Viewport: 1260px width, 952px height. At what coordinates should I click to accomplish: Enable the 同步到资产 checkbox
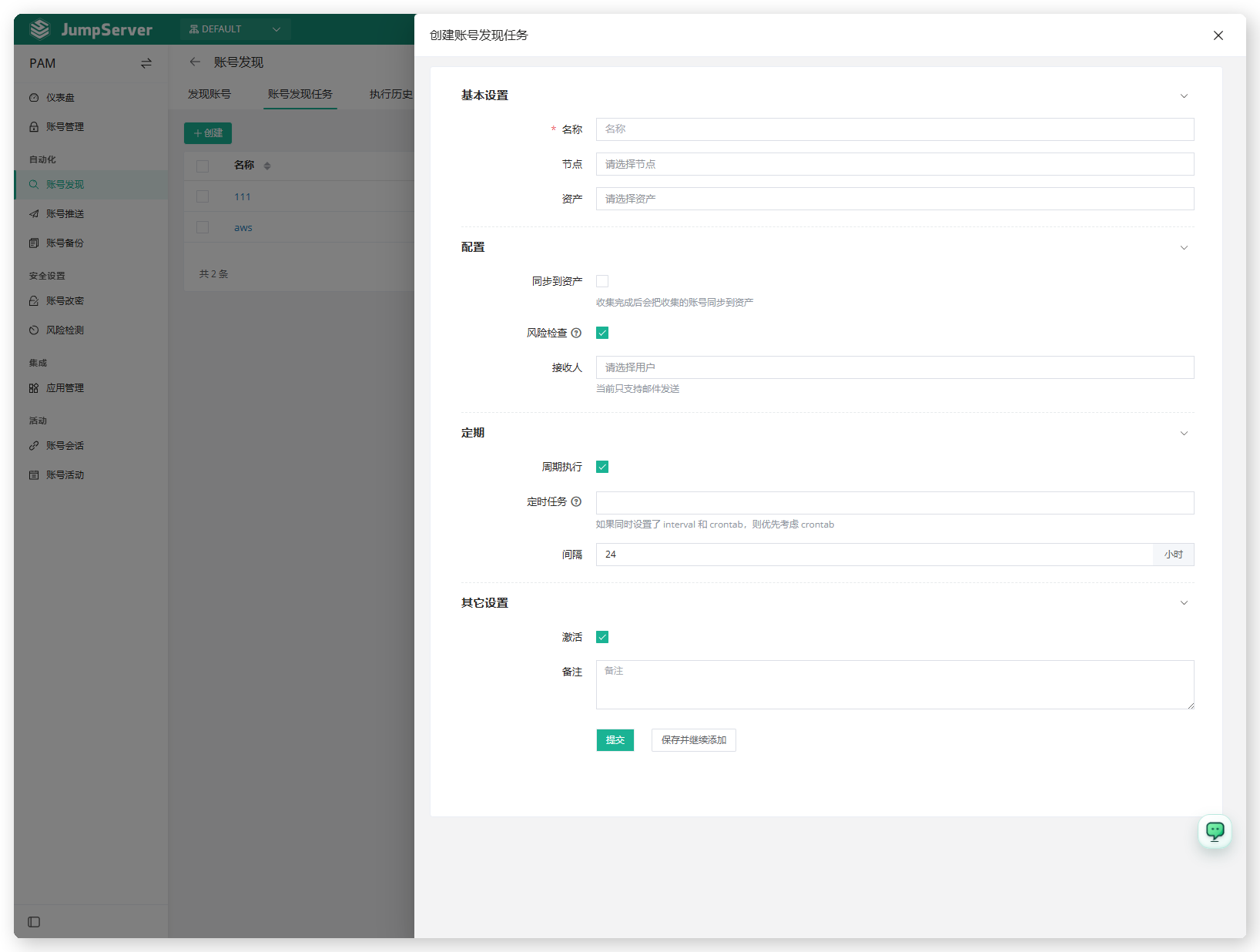point(602,281)
